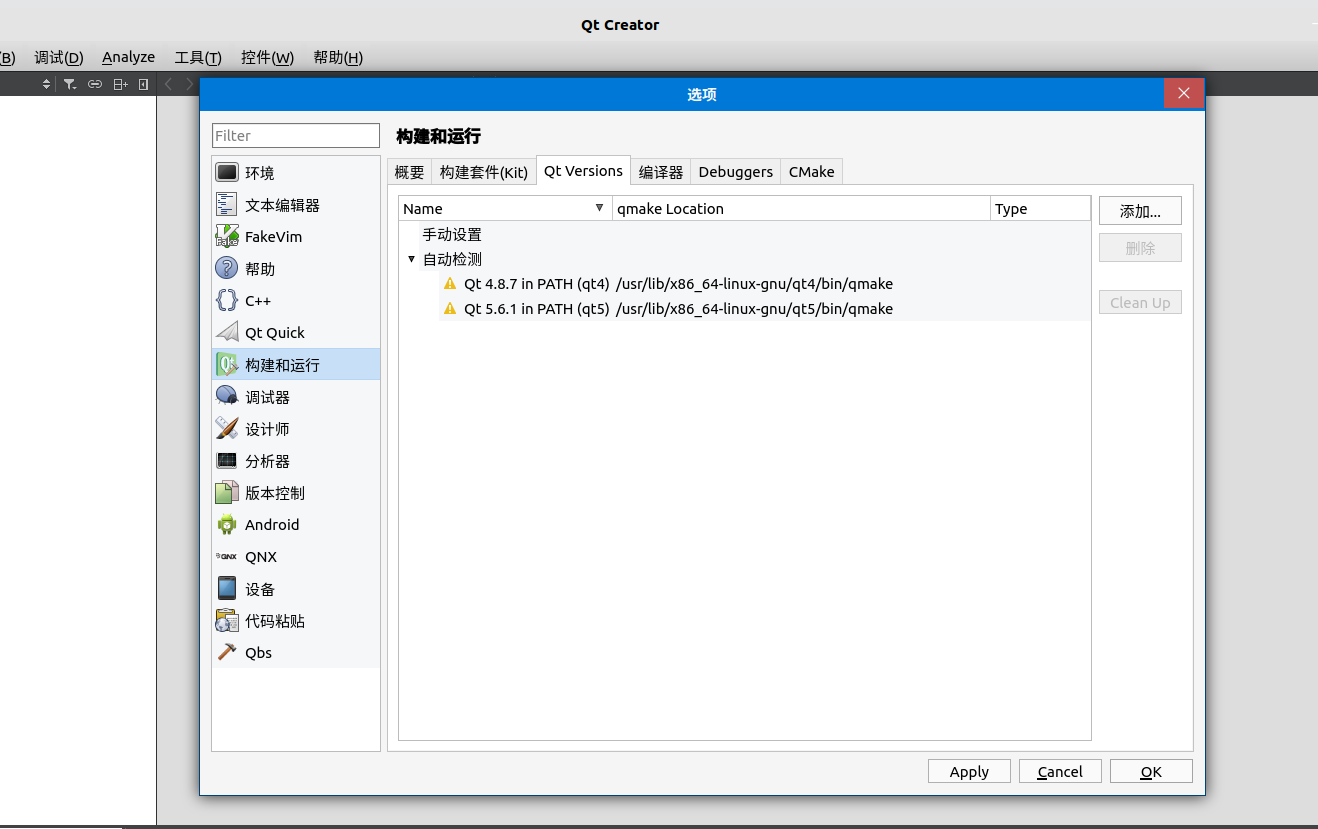Open the Android settings category

point(296,525)
